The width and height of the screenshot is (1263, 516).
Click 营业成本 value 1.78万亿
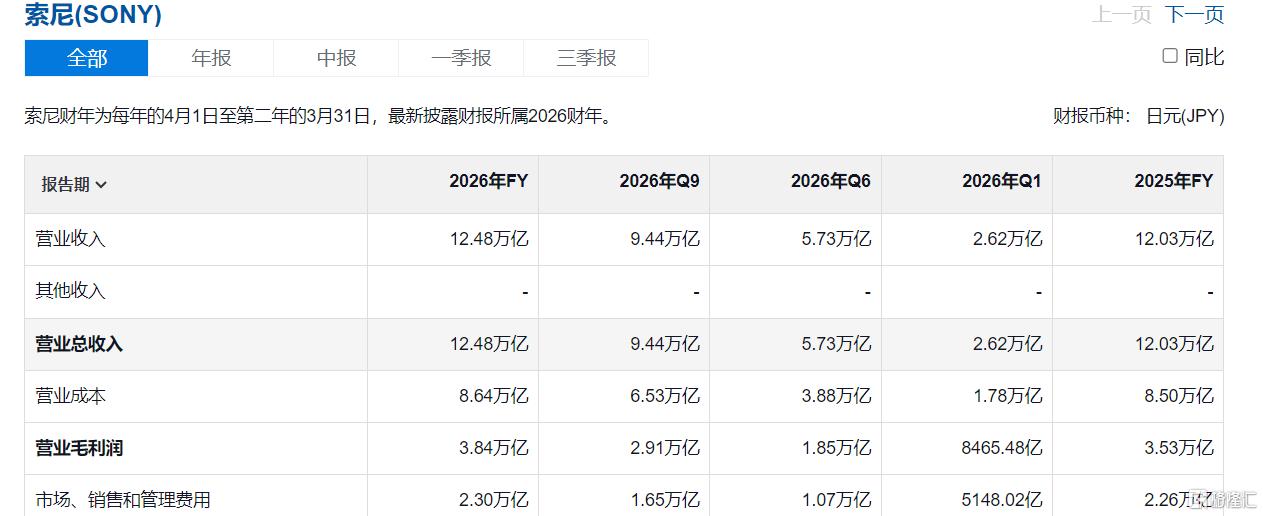1007,396
